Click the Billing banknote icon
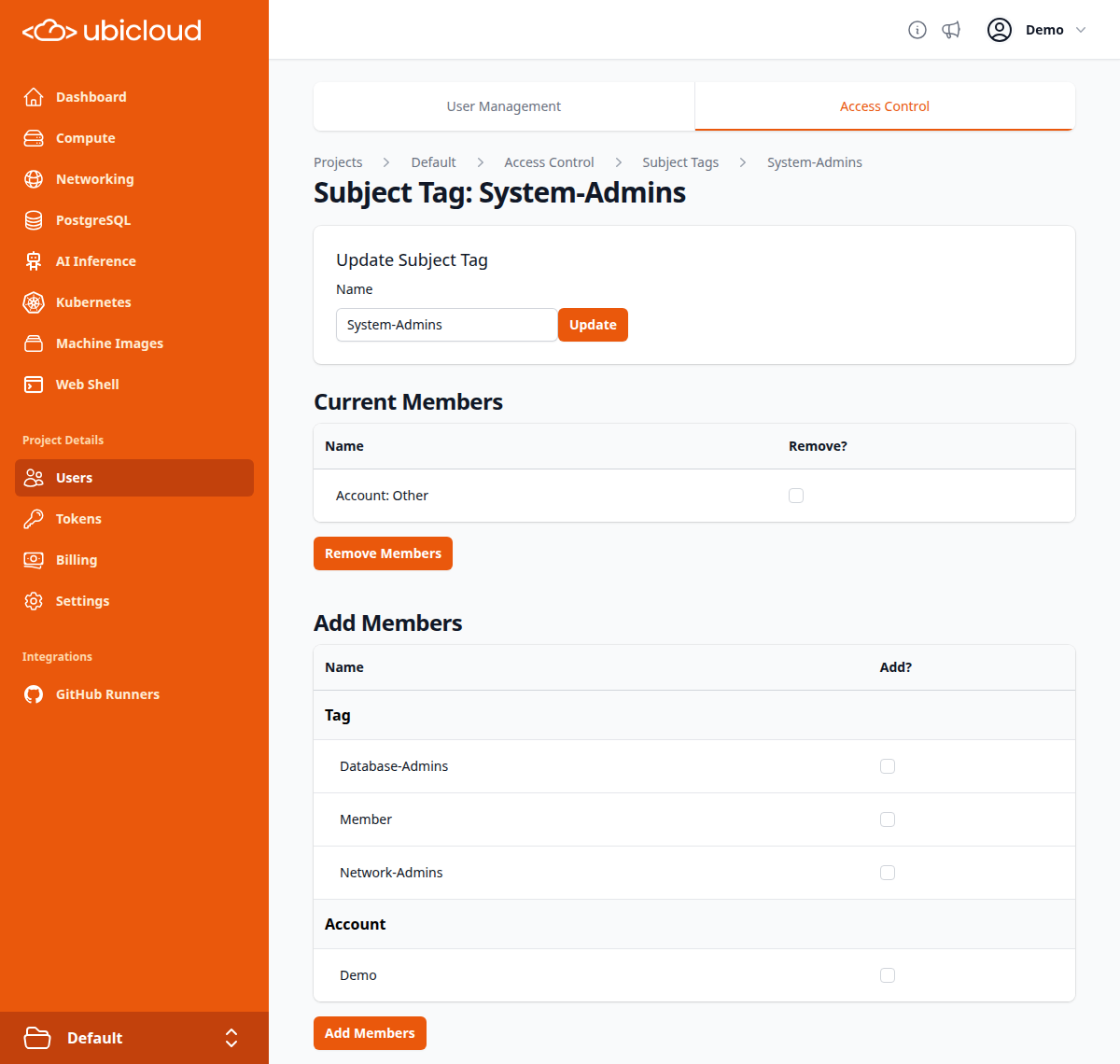Image resolution: width=1120 pixels, height=1064 pixels. (34, 560)
